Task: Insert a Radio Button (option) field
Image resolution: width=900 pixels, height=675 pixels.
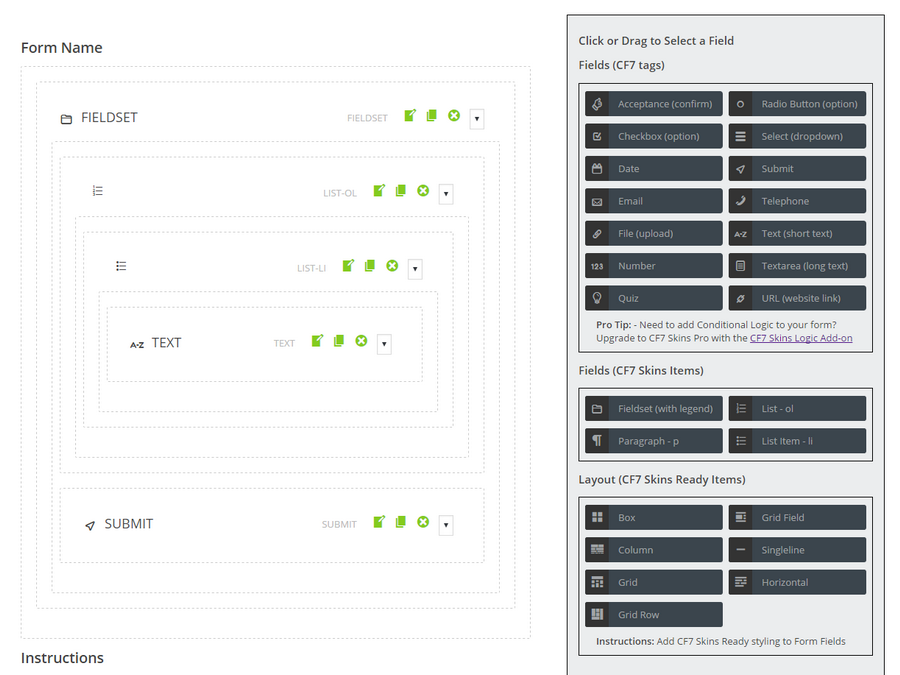Action: point(797,104)
